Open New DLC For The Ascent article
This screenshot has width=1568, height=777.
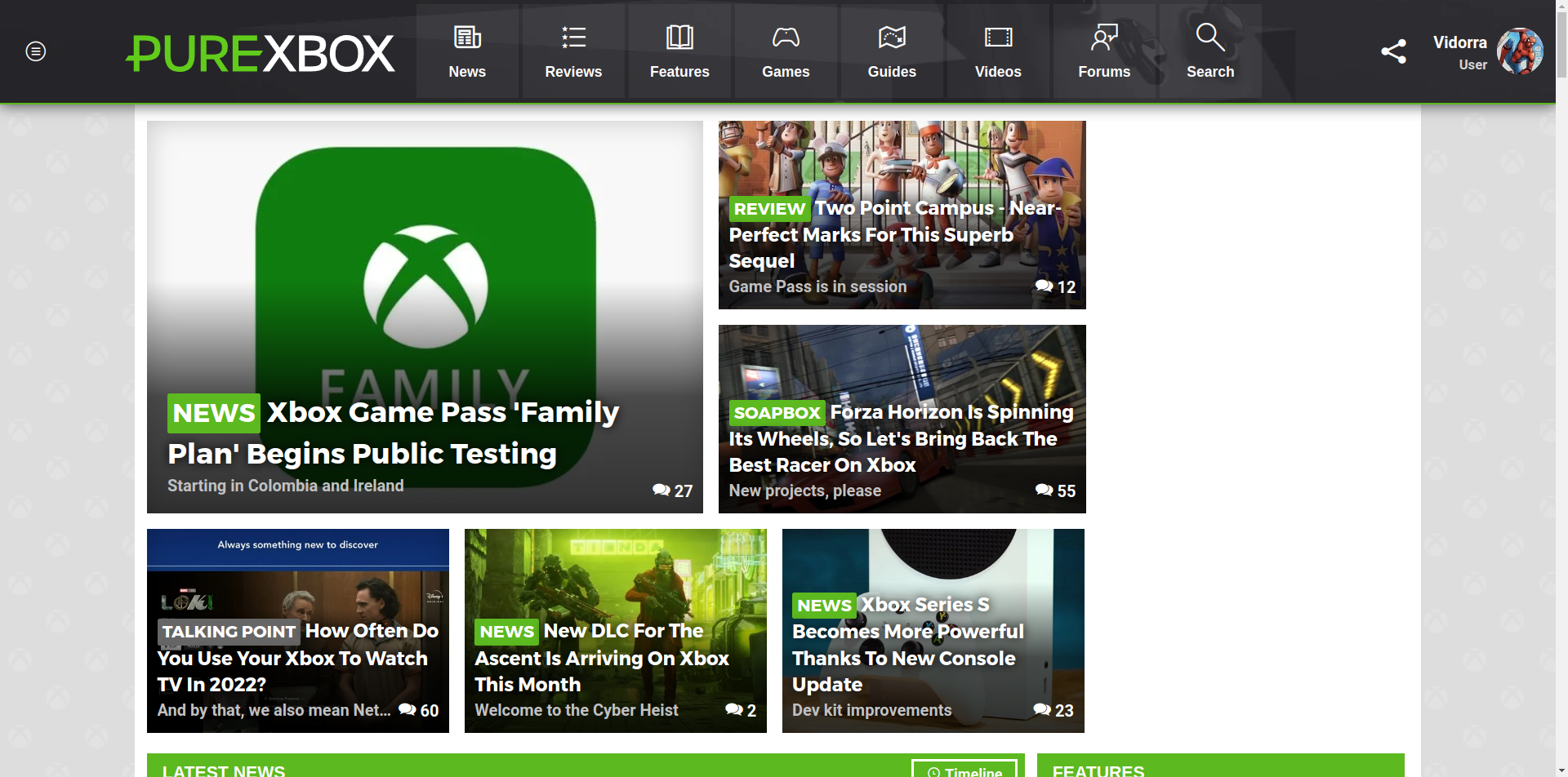coord(602,658)
